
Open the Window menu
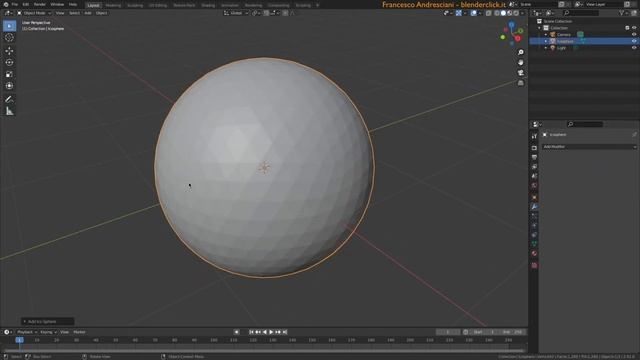point(57,4)
